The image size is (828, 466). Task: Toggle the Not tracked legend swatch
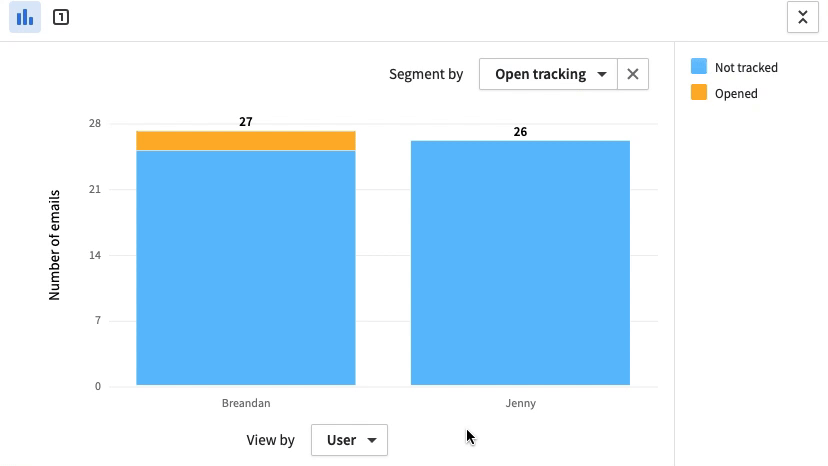699,67
